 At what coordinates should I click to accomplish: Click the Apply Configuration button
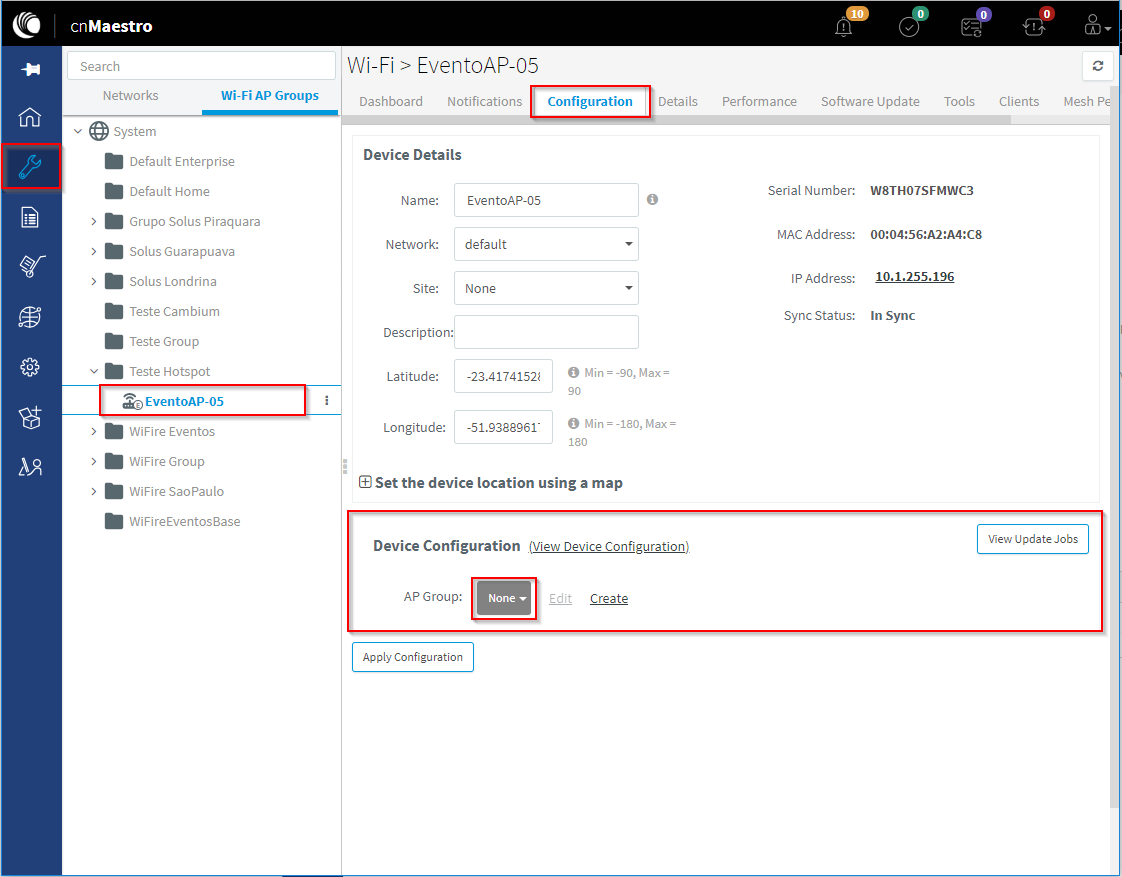click(413, 657)
